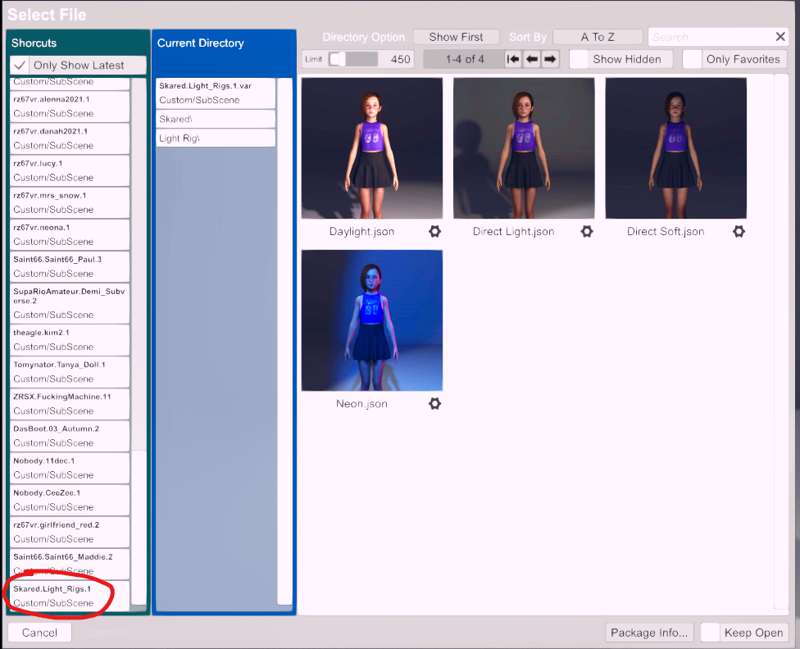The height and width of the screenshot is (649, 800).
Task: Open Package Info
Action: point(649,633)
